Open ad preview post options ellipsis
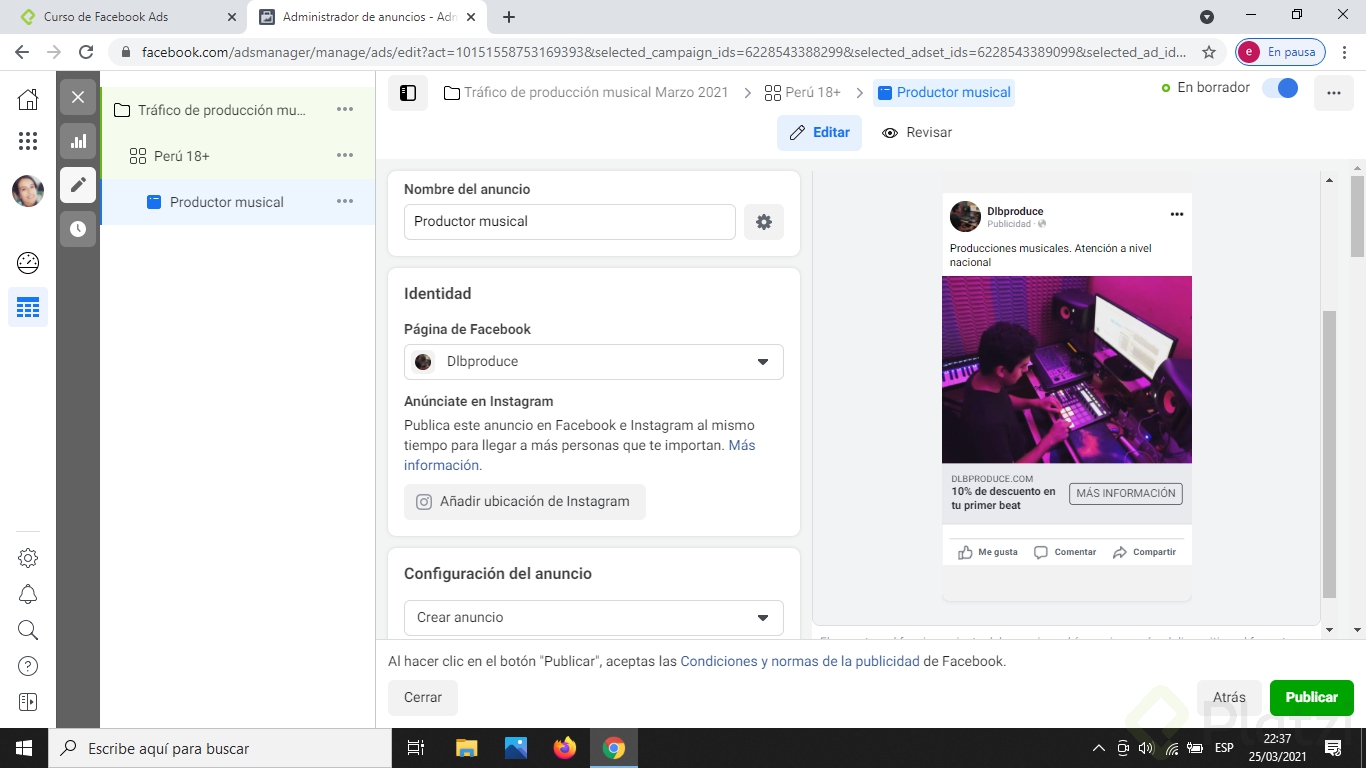1366x768 pixels. click(1177, 214)
